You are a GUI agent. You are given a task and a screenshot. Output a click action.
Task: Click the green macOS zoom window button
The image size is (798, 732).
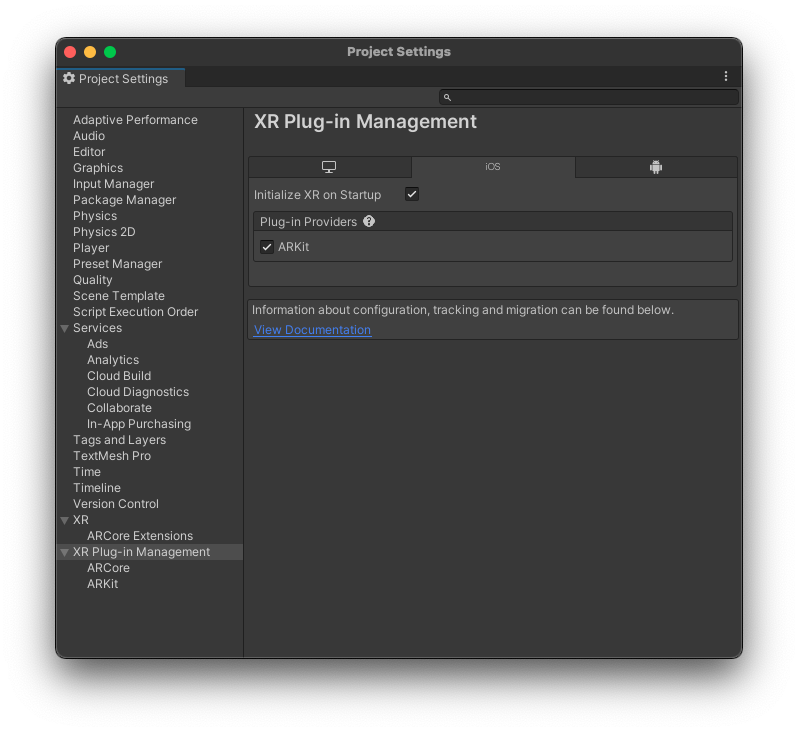[x=110, y=52]
